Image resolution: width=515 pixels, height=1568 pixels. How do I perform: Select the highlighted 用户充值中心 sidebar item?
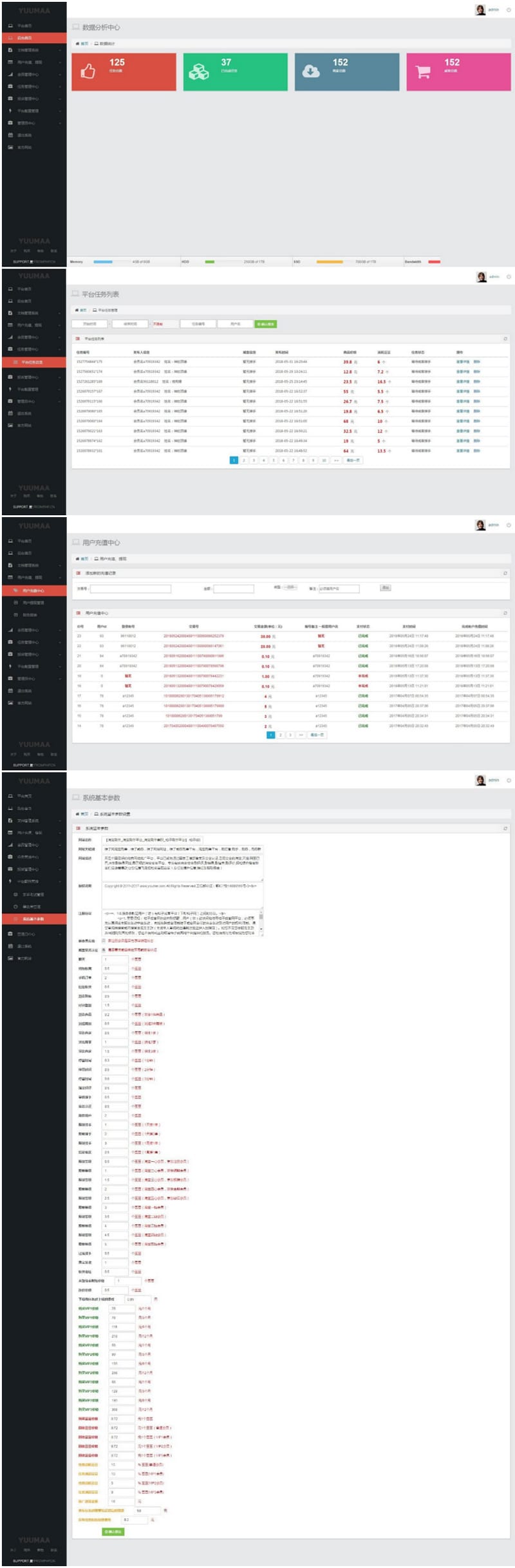[33, 590]
